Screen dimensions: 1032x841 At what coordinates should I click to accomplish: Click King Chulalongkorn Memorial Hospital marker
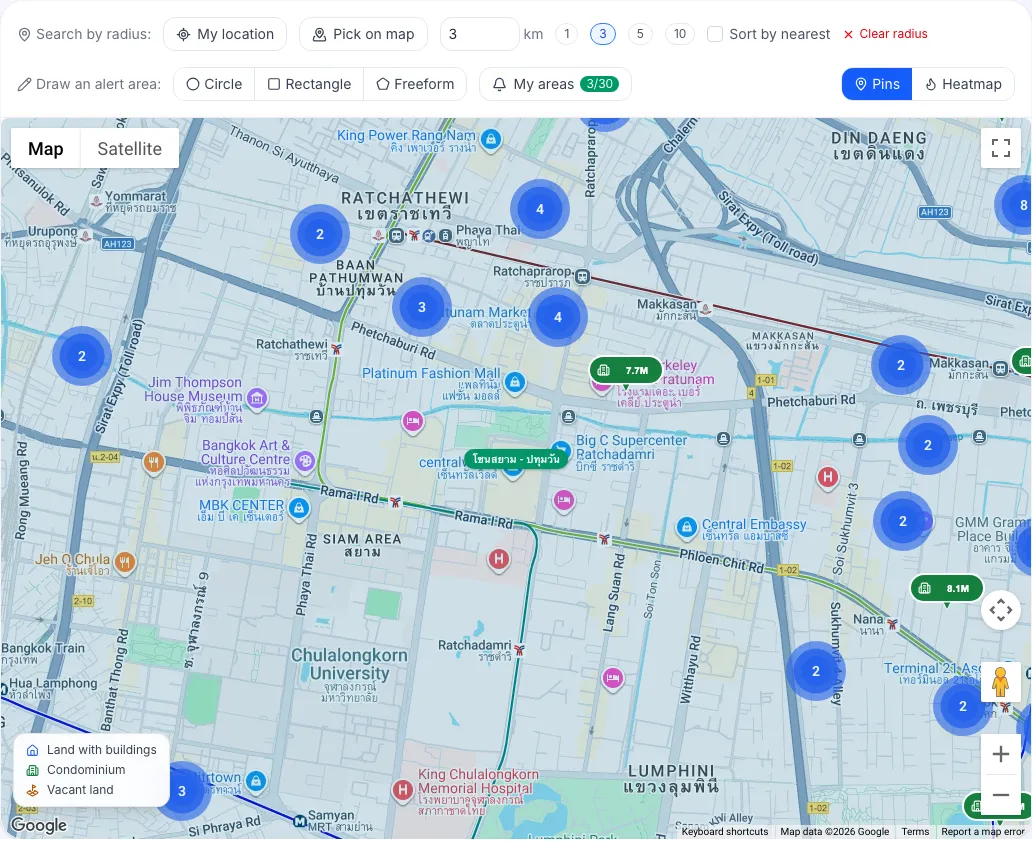pos(403,790)
